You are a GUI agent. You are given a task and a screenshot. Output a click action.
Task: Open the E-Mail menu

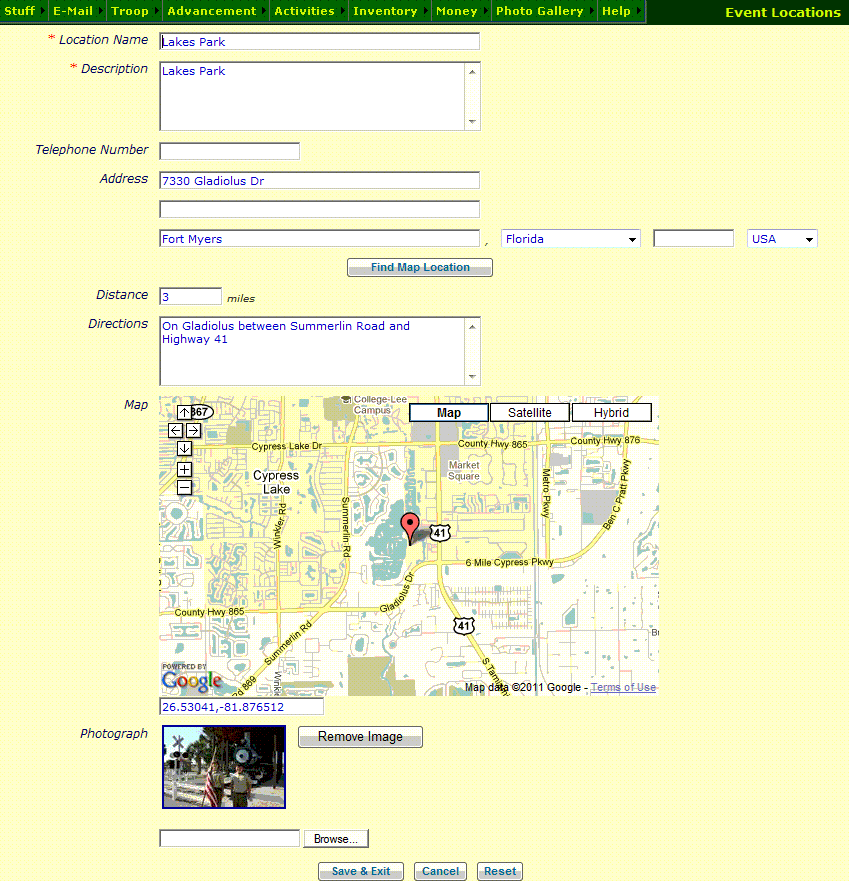(x=77, y=11)
